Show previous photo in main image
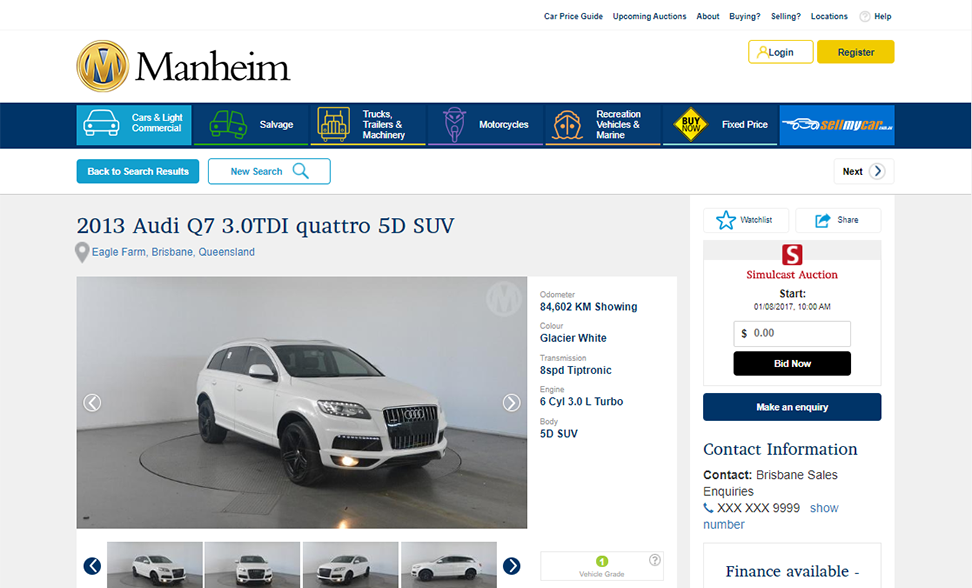 (92, 403)
